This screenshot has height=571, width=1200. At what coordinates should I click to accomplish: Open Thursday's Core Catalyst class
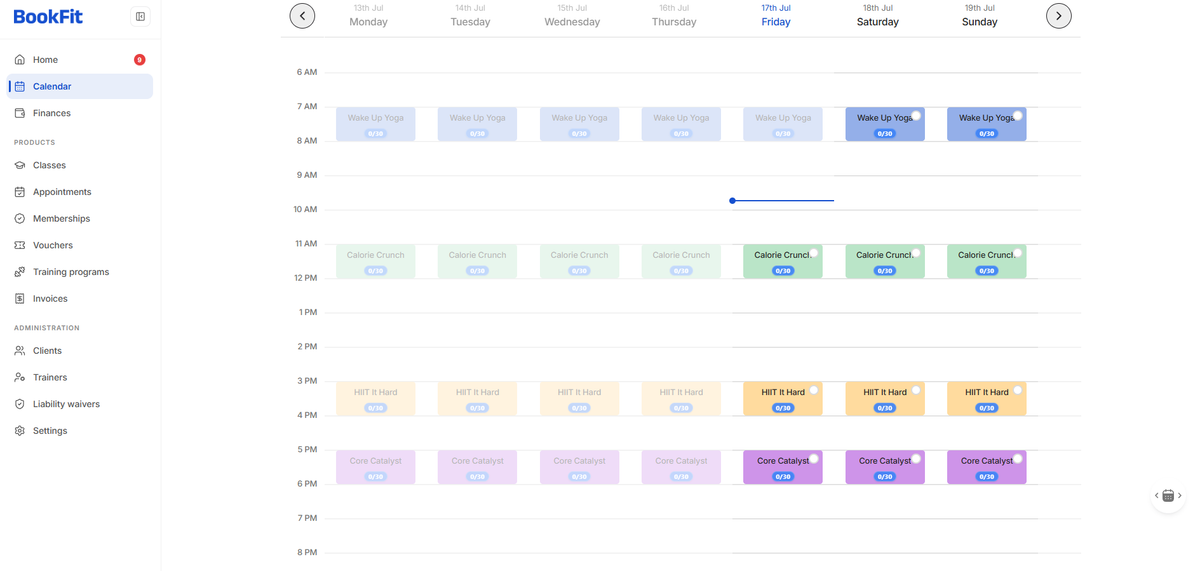(681, 467)
